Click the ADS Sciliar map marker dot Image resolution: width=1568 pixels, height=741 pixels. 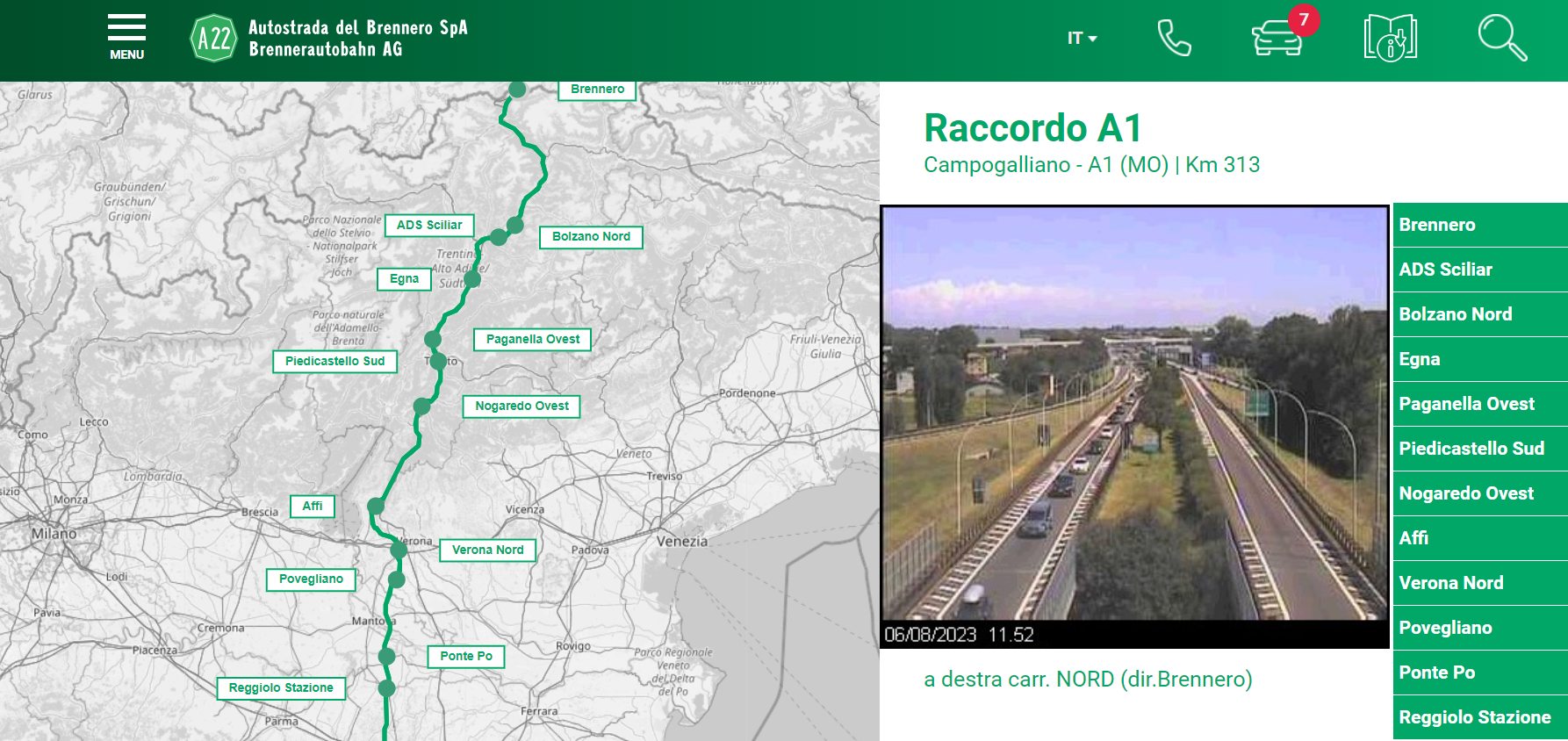[x=498, y=237]
